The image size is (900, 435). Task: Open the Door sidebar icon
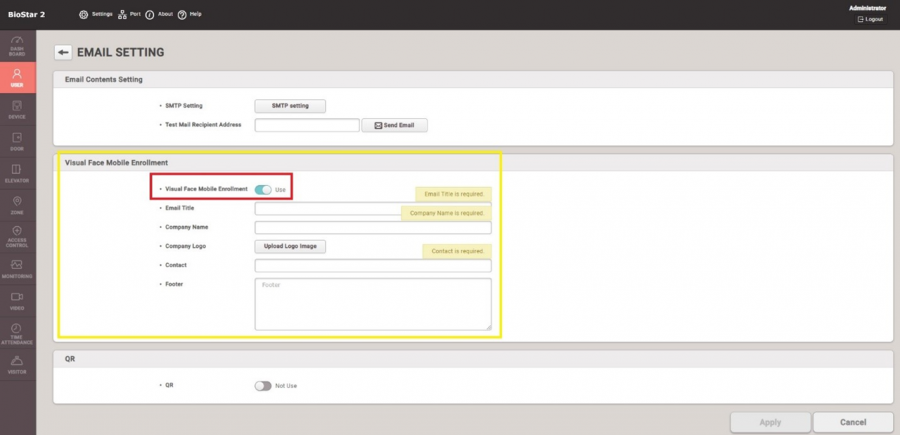[17, 141]
